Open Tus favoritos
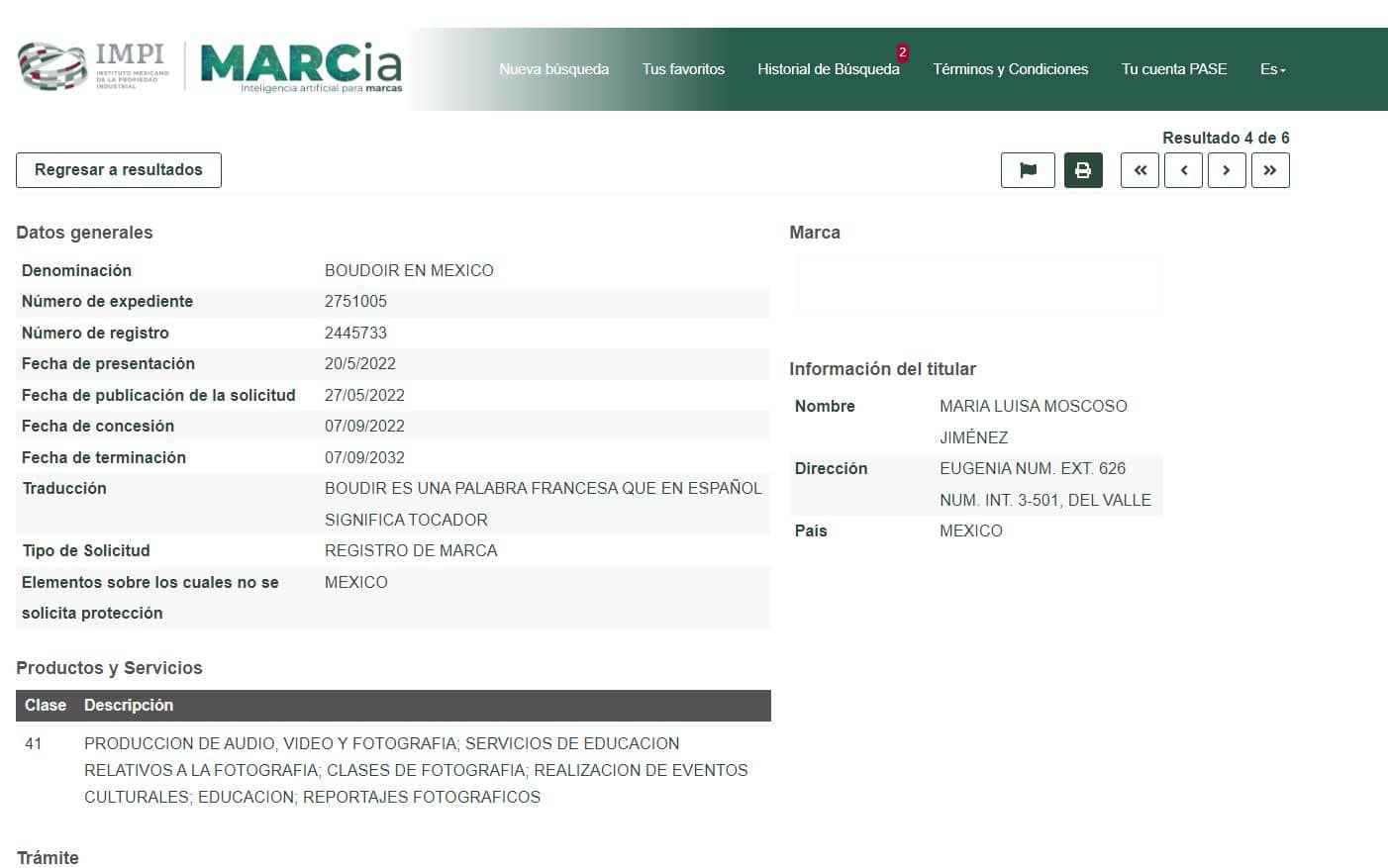The image size is (1388, 868). 683,69
